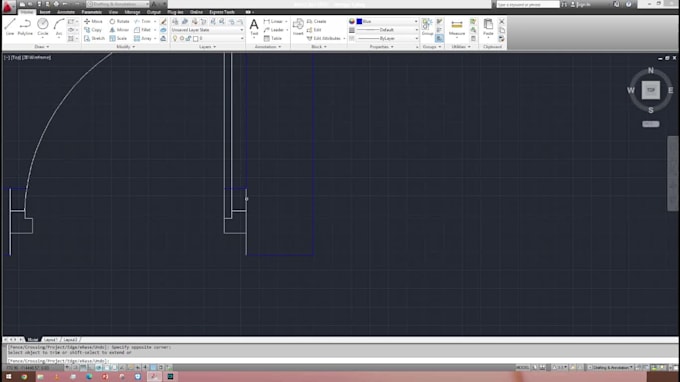Screen dimensions: 680x382
Task: Select the Line drawing tool
Action: click(x=10, y=27)
